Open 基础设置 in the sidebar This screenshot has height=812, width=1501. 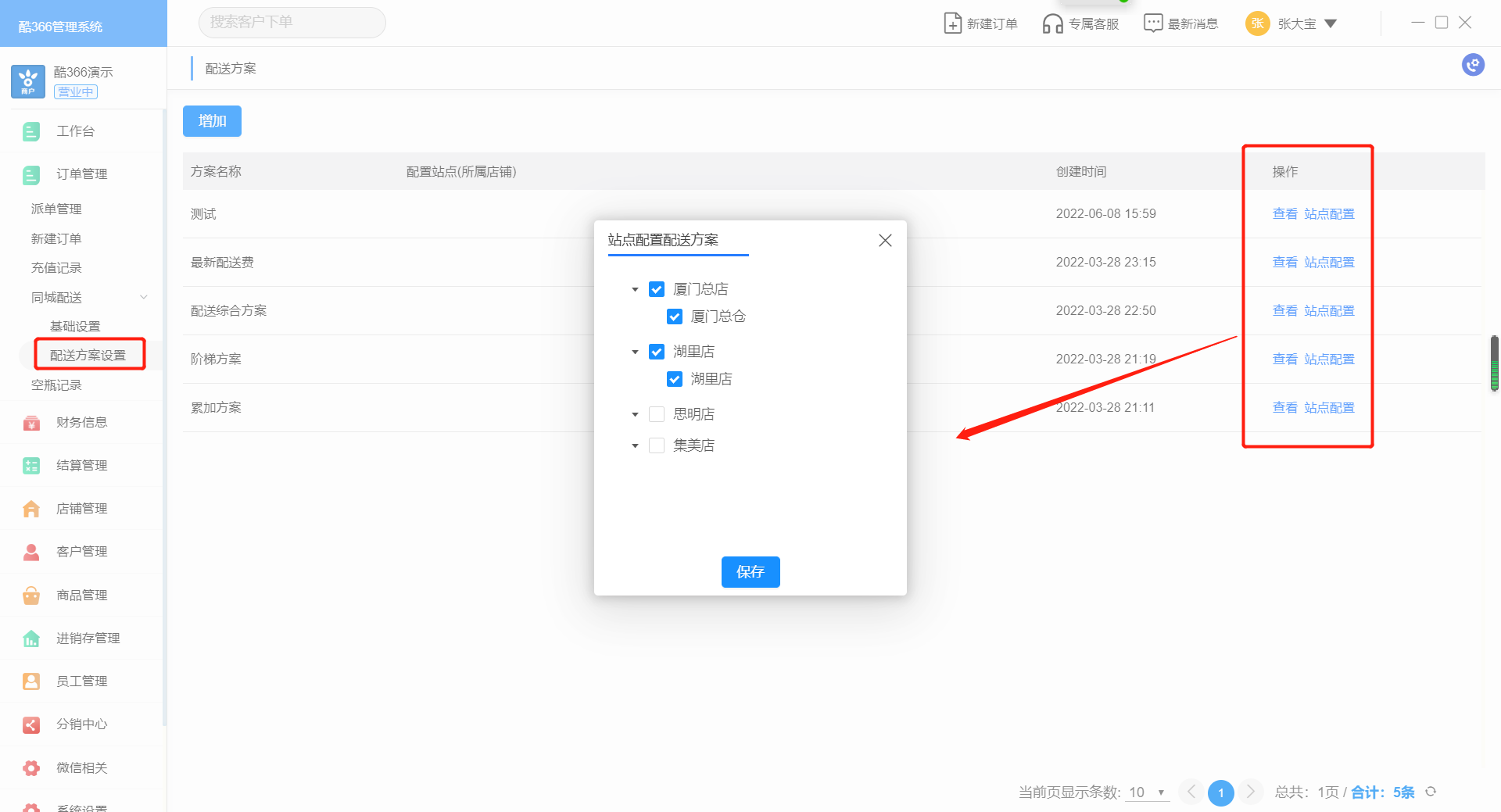pyautogui.click(x=75, y=326)
